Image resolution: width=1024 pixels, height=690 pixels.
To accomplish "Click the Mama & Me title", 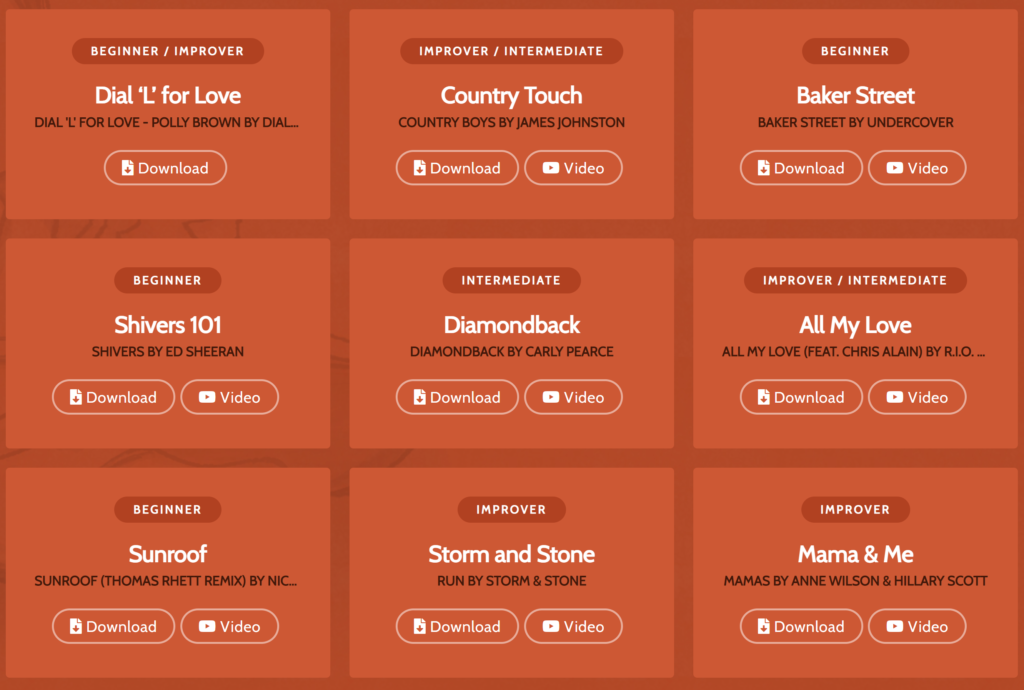I will pos(856,554).
